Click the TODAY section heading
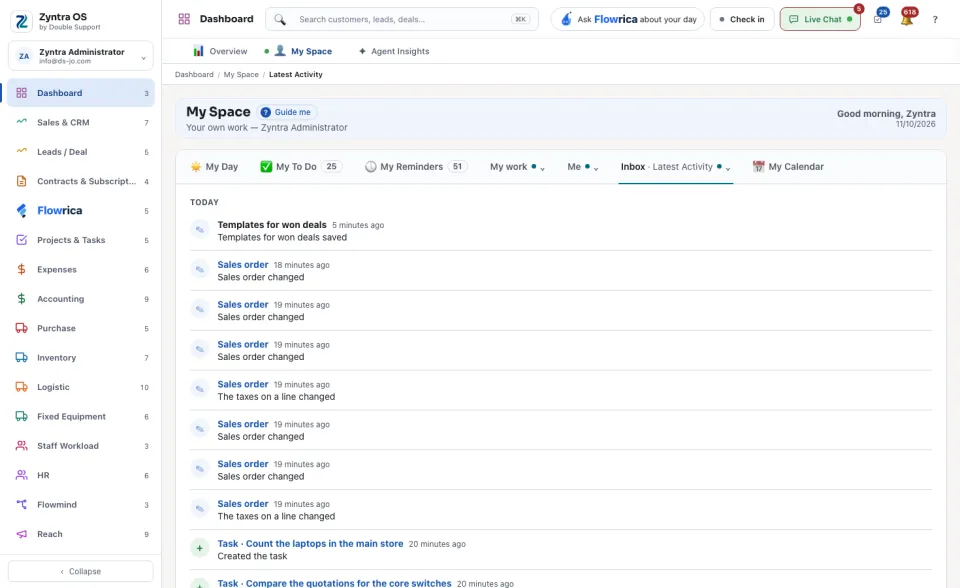The height and width of the screenshot is (588, 960). [x=204, y=202]
